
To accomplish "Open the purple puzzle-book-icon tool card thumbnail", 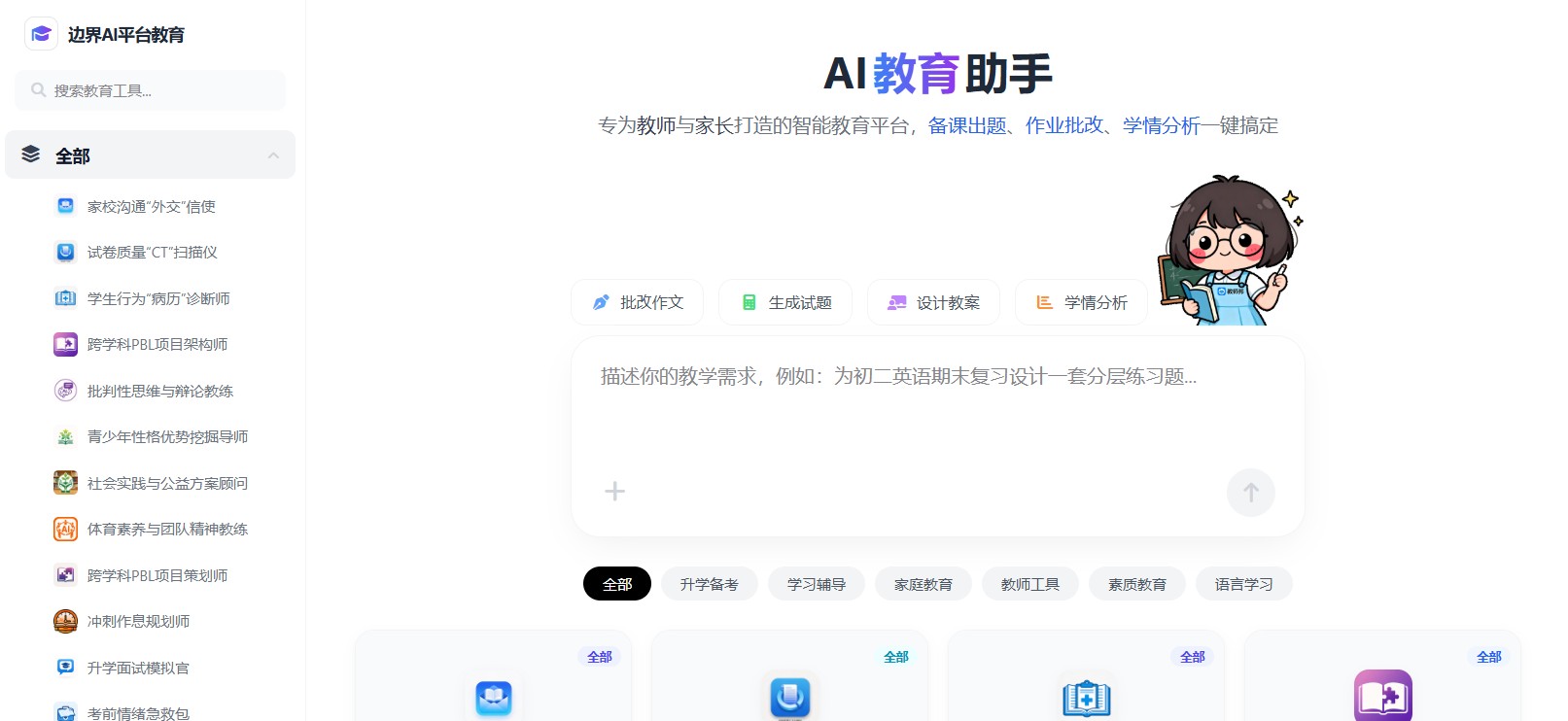I will point(1383,696).
